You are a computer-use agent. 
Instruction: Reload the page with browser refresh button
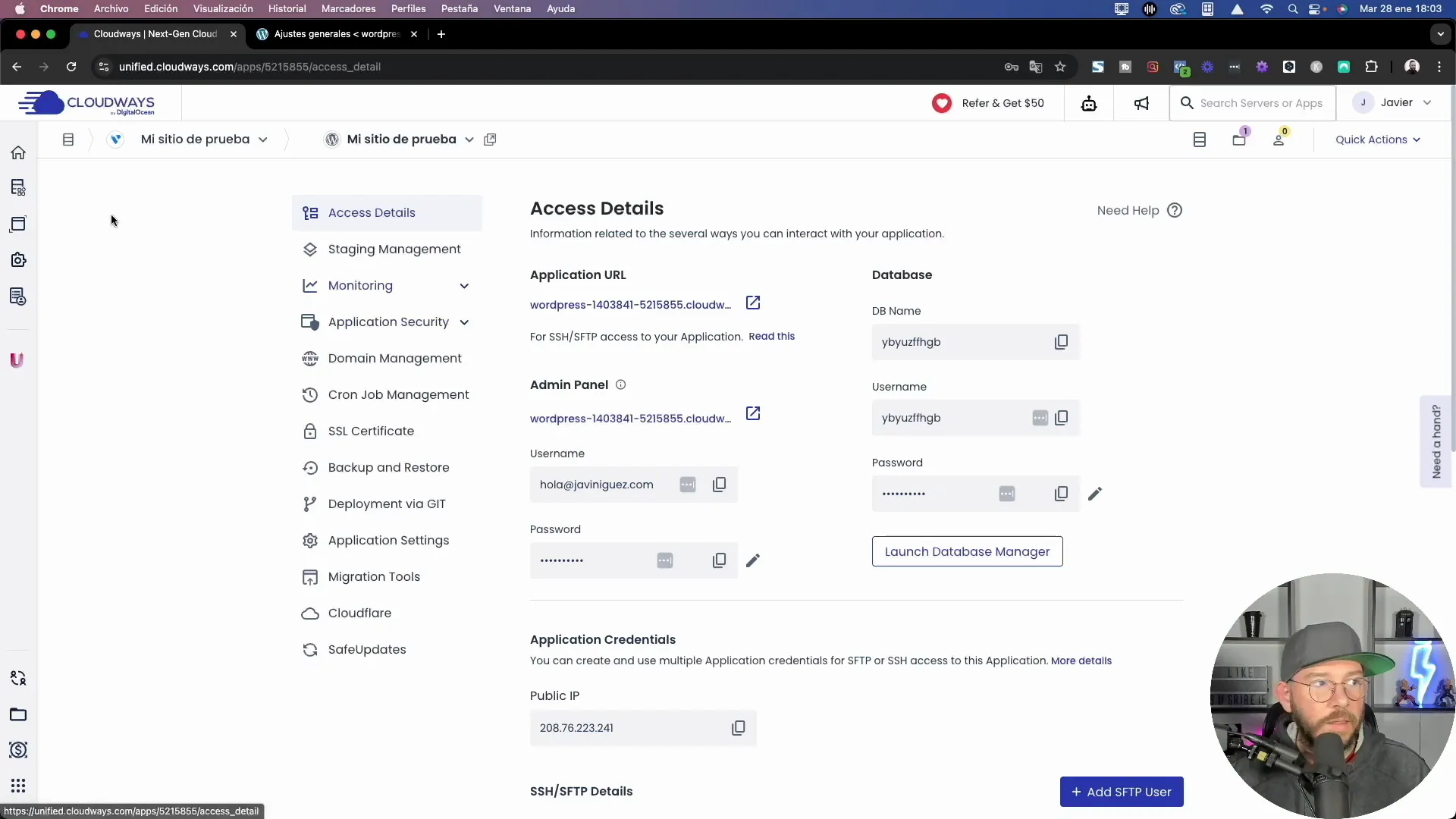[x=71, y=67]
